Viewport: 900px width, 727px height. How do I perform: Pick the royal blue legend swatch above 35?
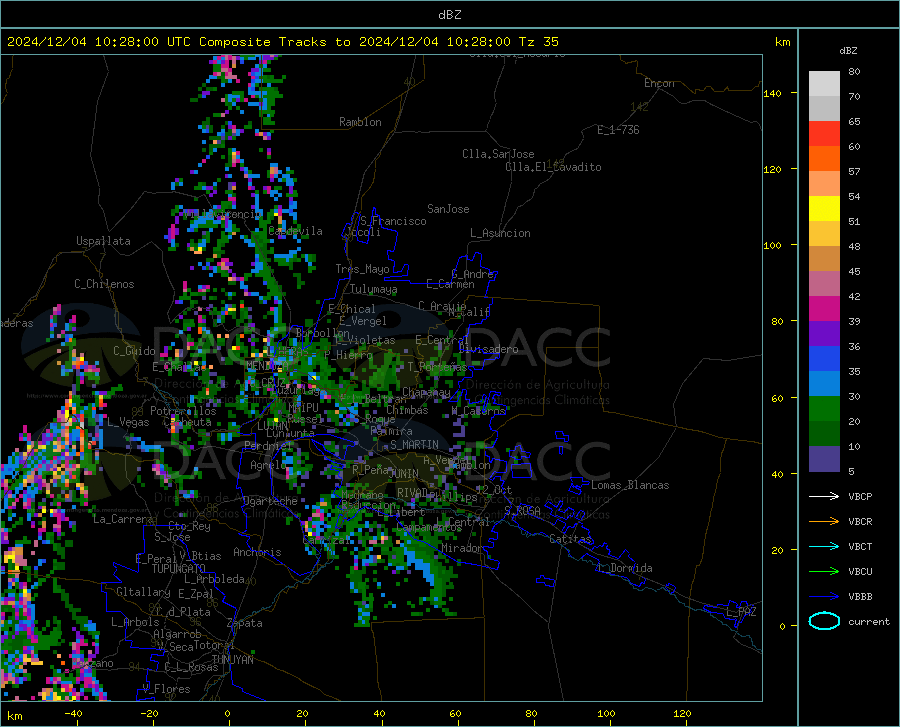click(x=824, y=359)
